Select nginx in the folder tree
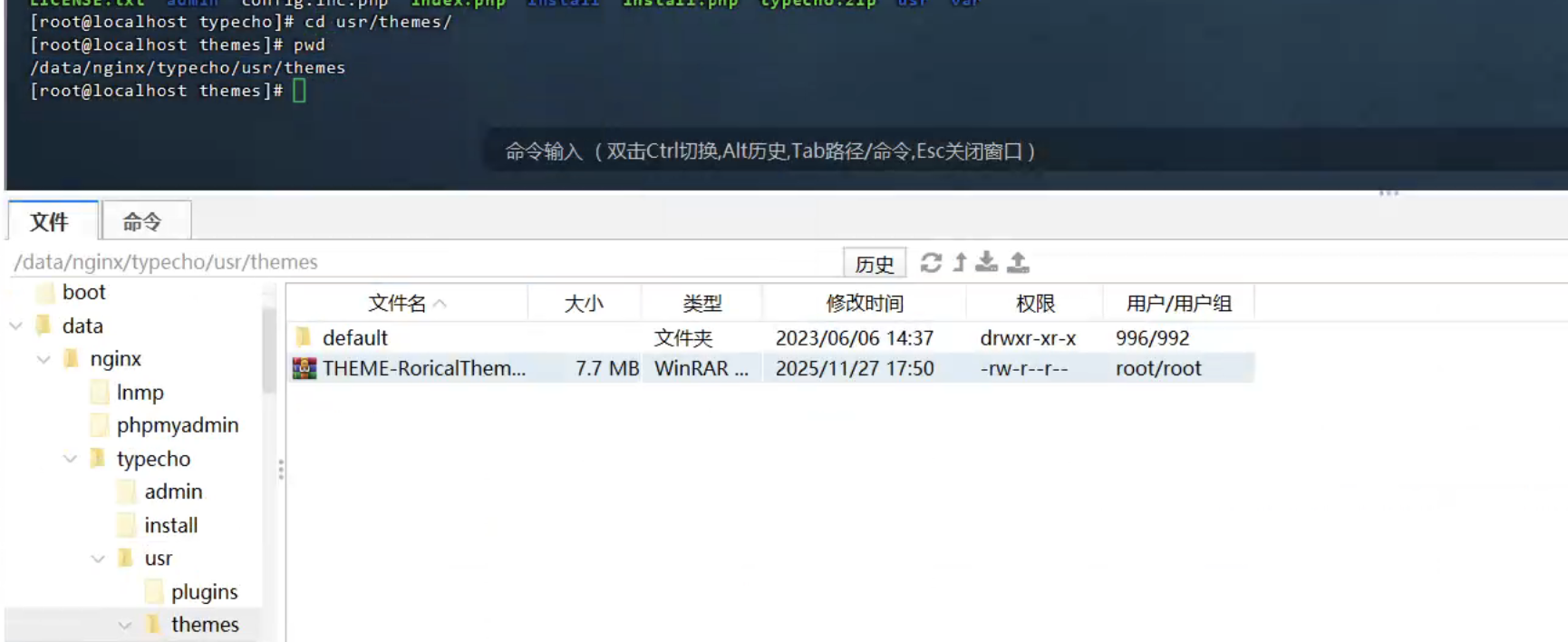The image size is (1568, 642). (115, 359)
